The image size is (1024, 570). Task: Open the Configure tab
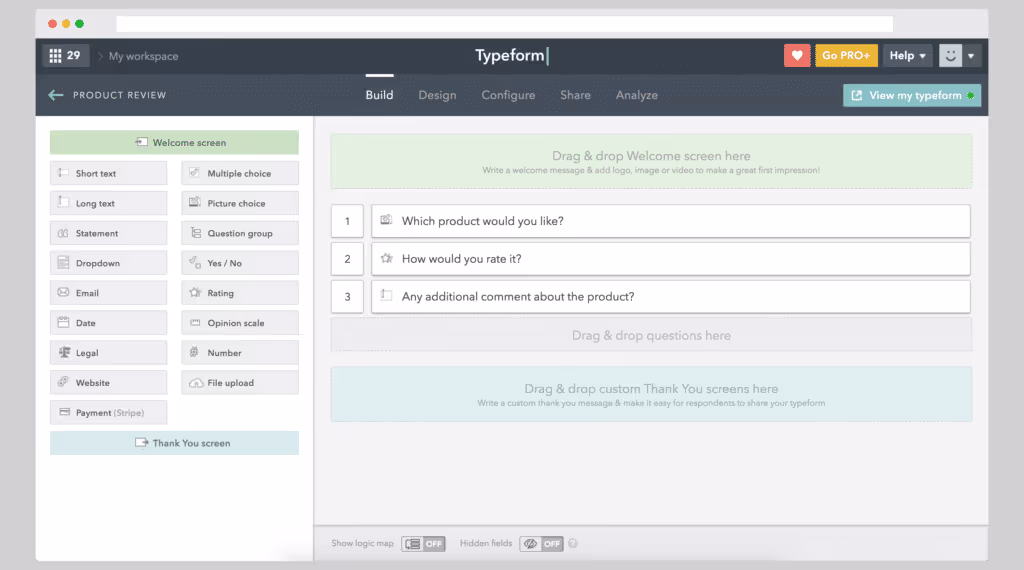[508, 95]
